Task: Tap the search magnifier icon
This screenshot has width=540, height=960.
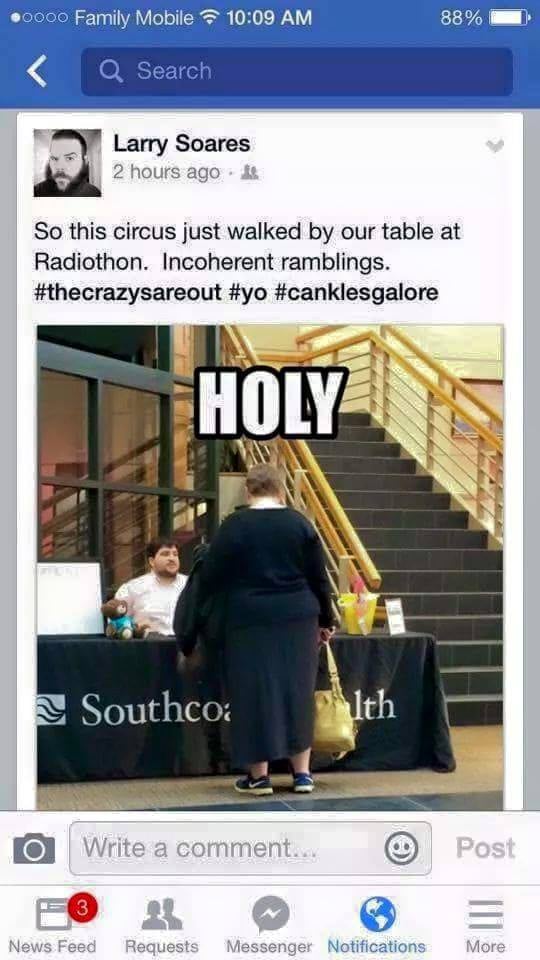Action: tap(111, 71)
